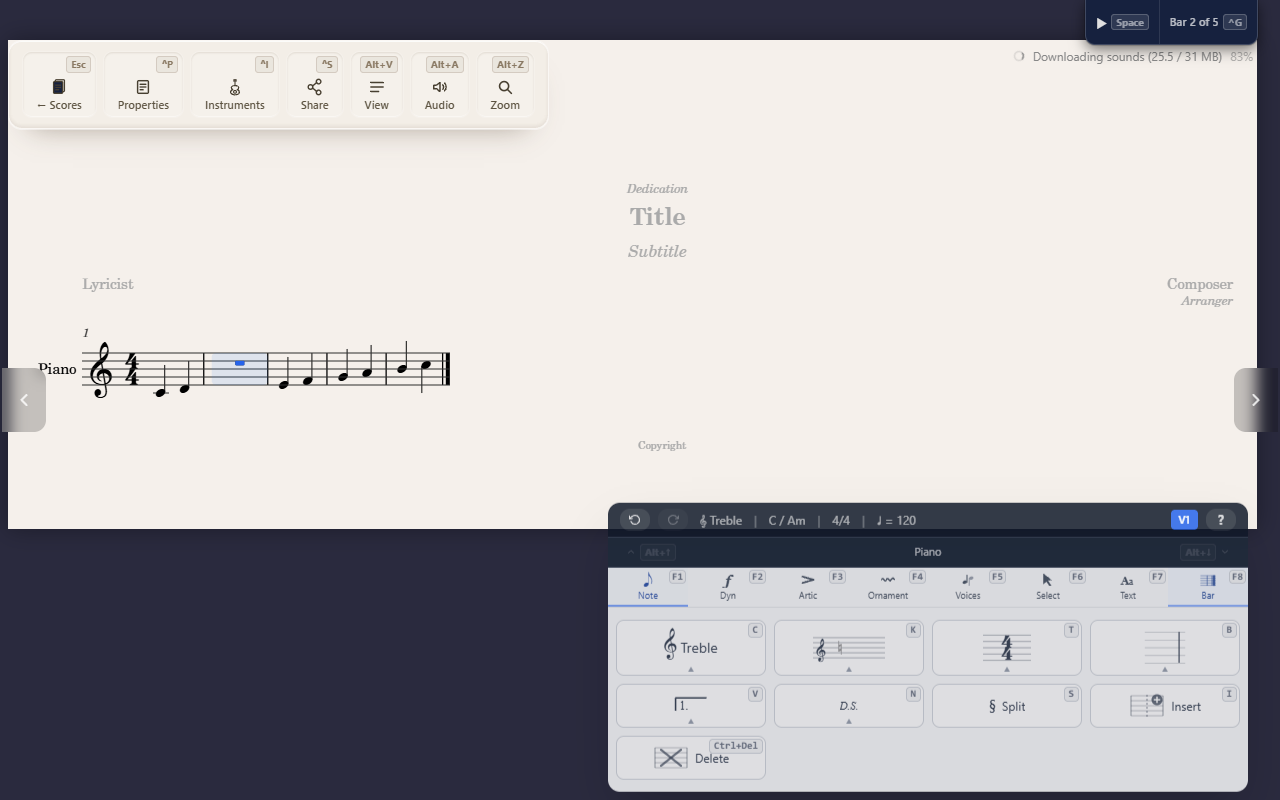This screenshot has width=1280, height=800.
Task: Open help with question mark button
Action: click(x=1220, y=520)
